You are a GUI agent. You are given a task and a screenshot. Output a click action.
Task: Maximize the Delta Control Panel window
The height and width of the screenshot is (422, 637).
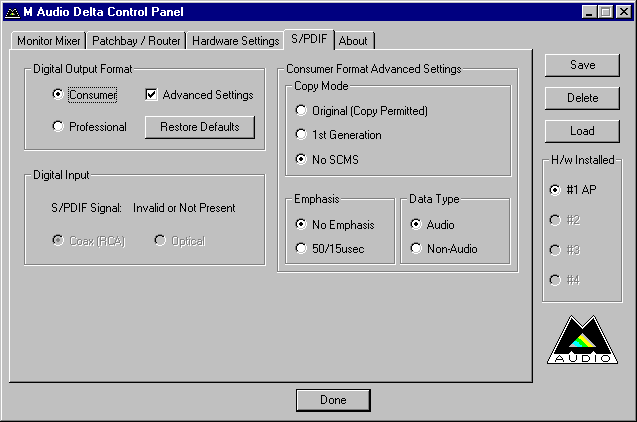click(605, 12)
